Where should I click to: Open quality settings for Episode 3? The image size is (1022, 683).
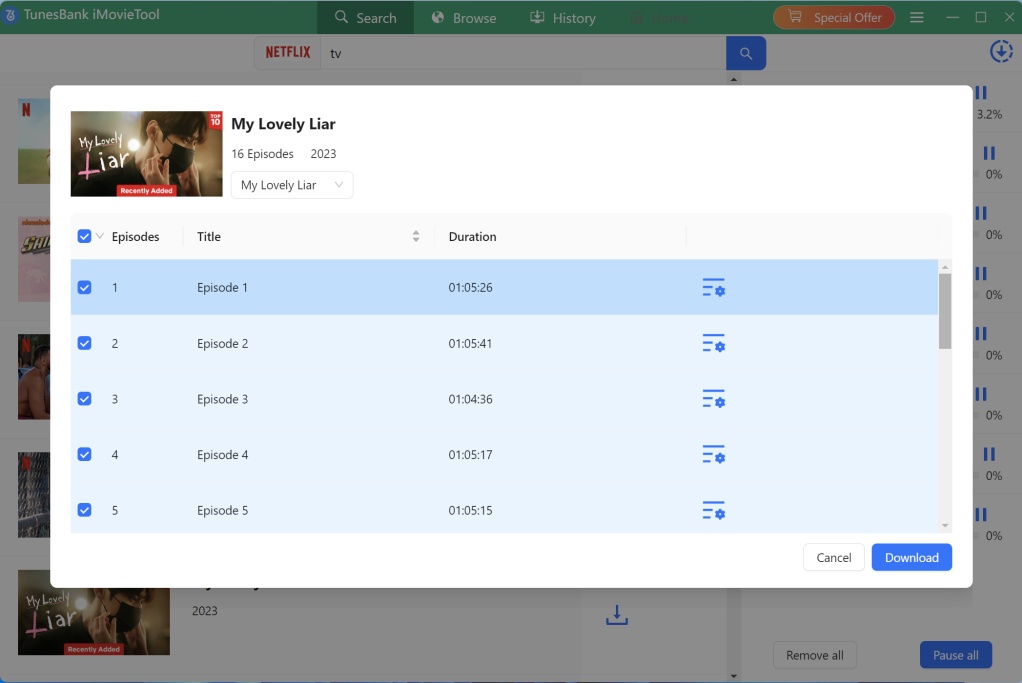[x=713, y=399]
